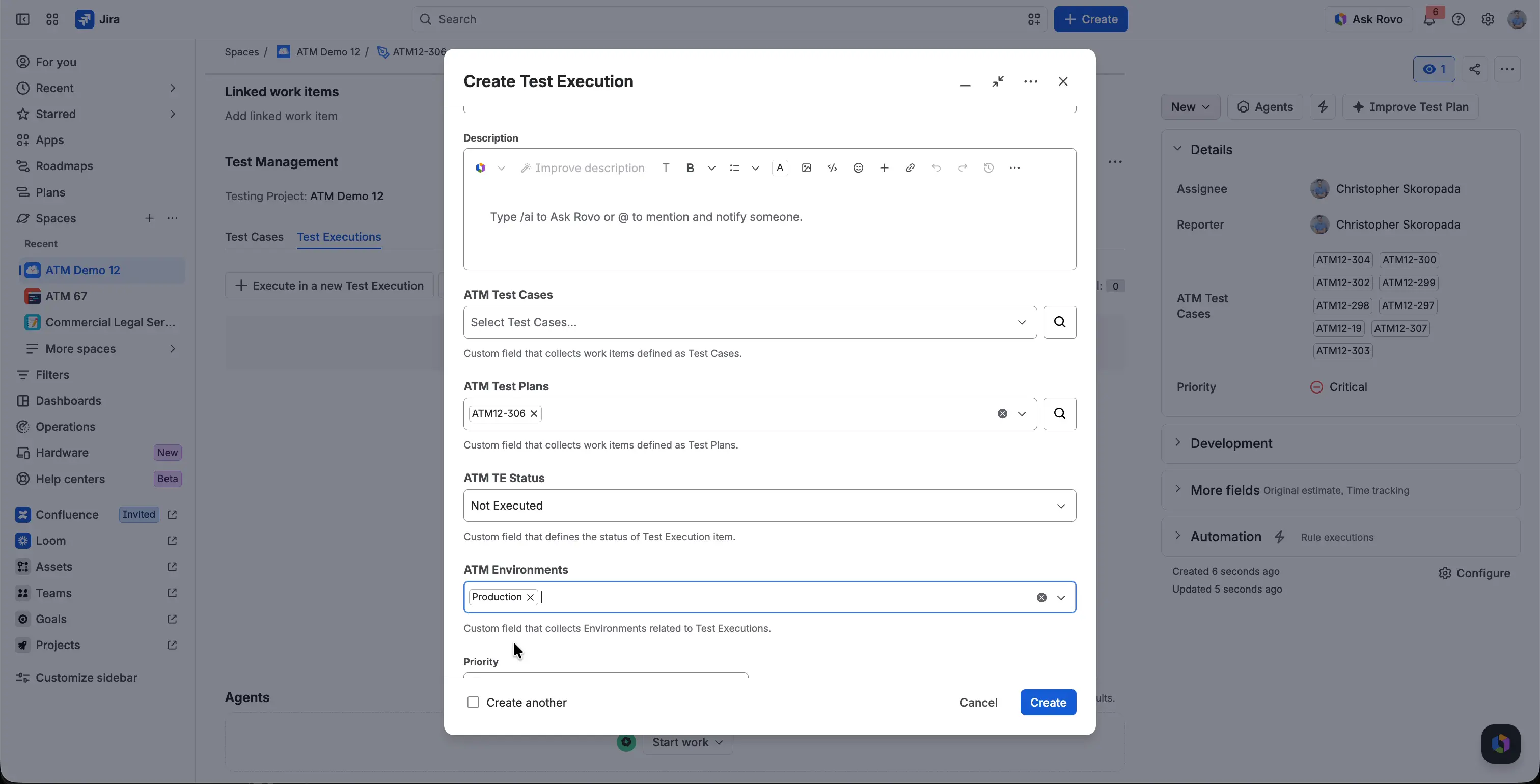Search ATM Test Cases with magnifier button
Image resolution: width=1540 pixels, height=784 pixels.
[1060, 322]
